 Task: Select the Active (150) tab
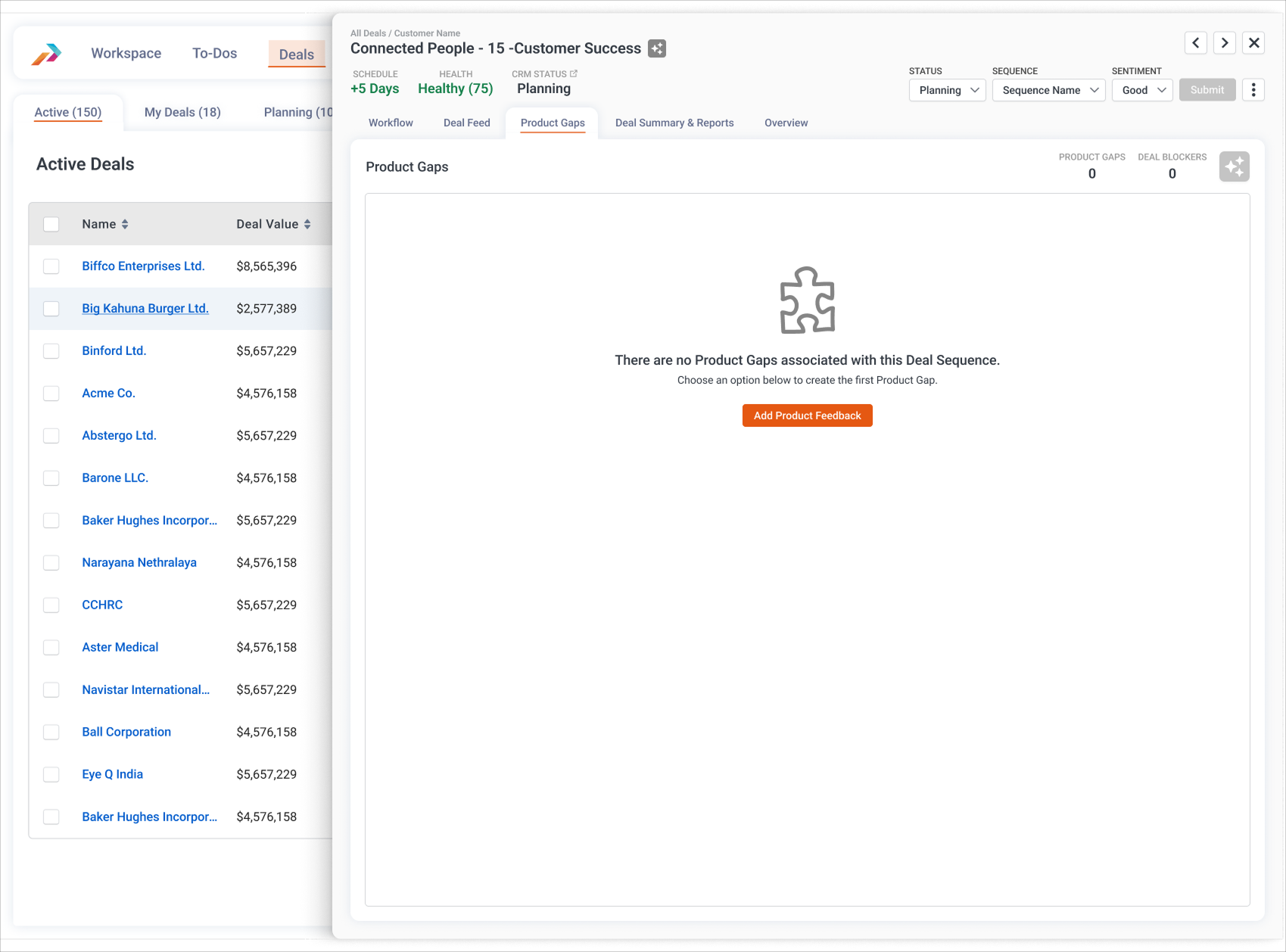[x=68, y=113]
